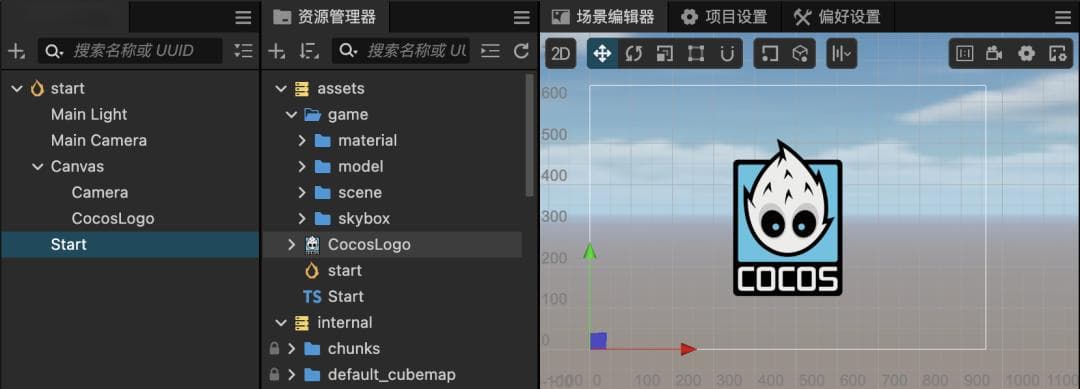Toggle the reference image display
The image size is (1080, 389).
[x=964, y=54]
